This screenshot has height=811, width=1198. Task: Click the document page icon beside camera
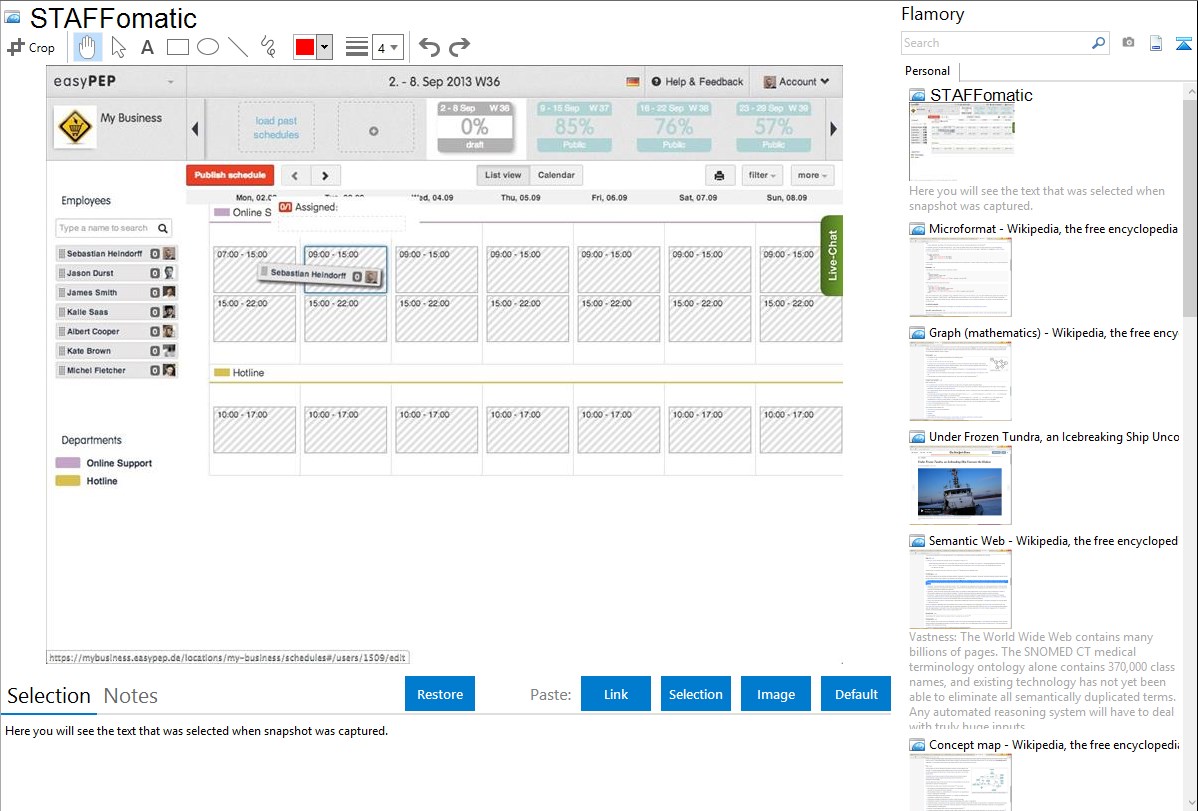[x=1156, y=43]
